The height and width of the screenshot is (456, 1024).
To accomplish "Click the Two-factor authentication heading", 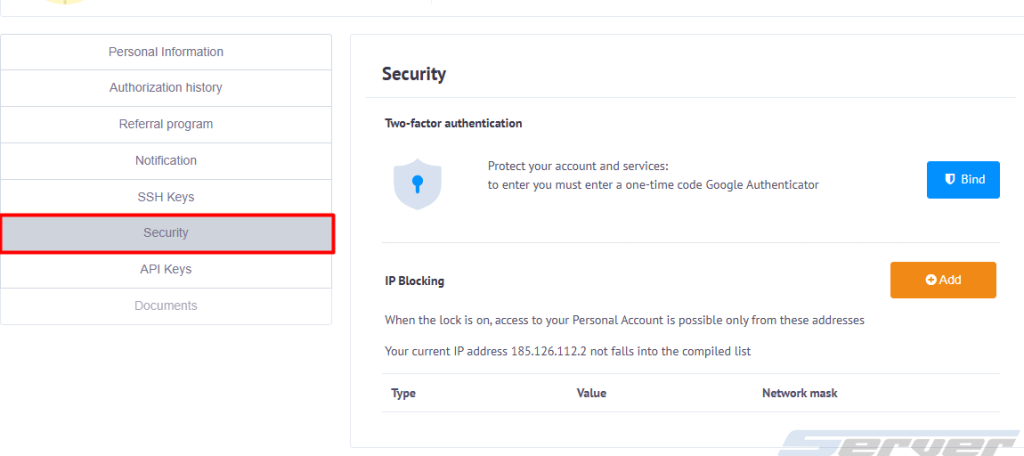I will [x=454, y=124].
